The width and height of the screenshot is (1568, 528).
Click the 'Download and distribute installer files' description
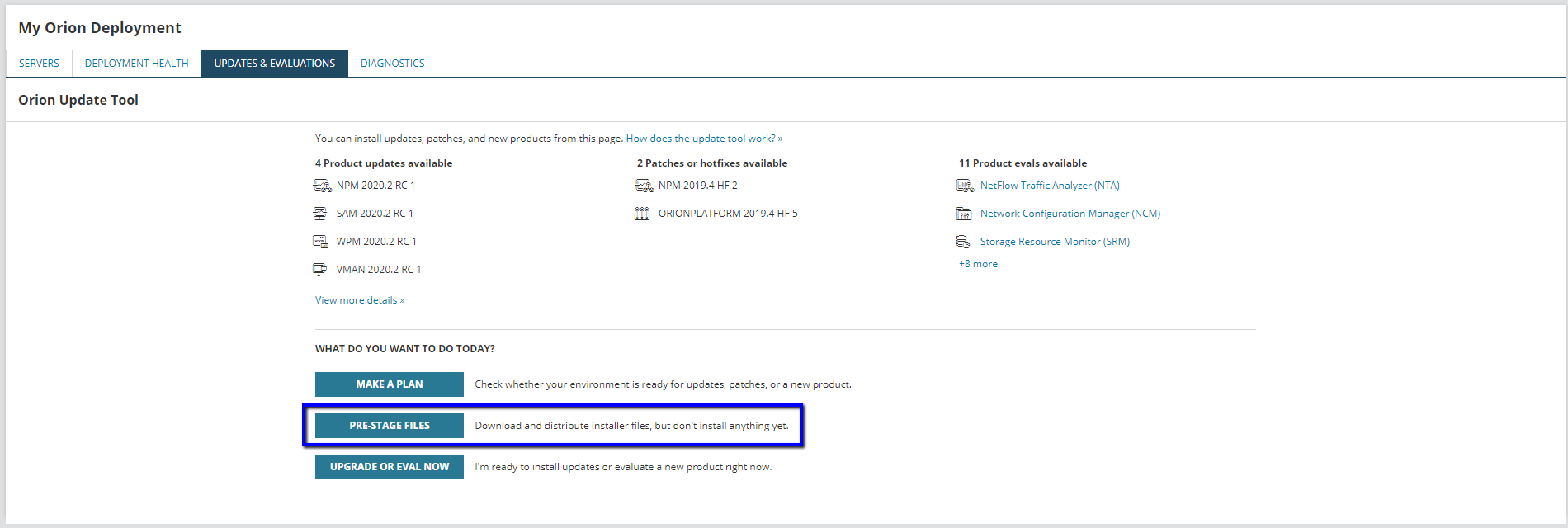631,426
